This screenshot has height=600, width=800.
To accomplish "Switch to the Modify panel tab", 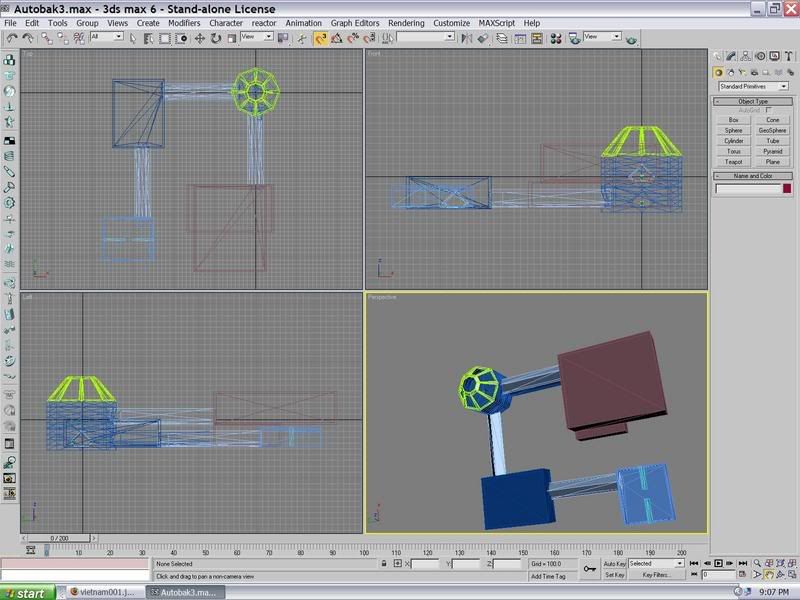I will pyautogui.click(x=731, y=56).
